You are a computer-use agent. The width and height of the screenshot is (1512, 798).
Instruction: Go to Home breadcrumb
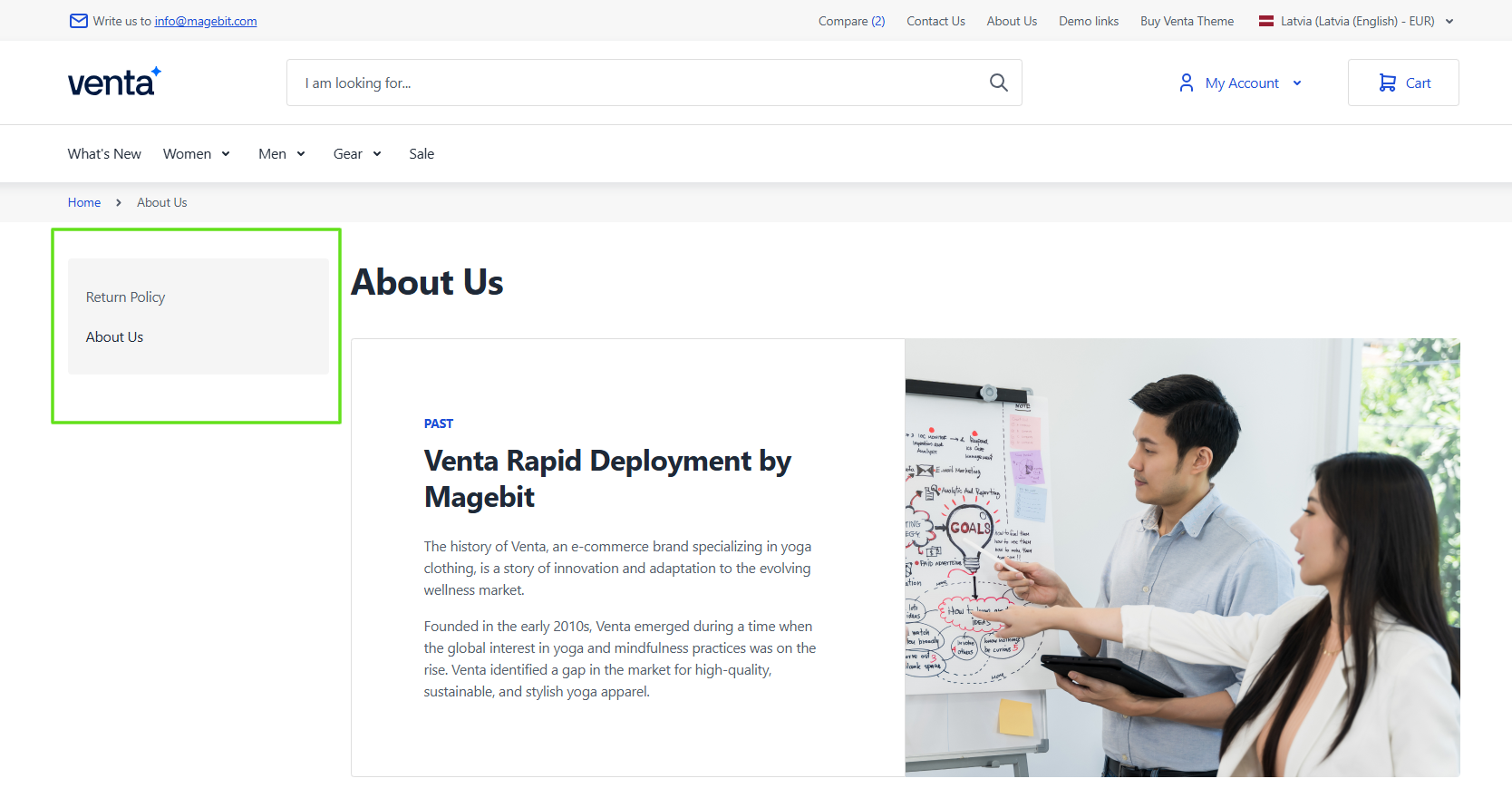[x=84, y=202]
